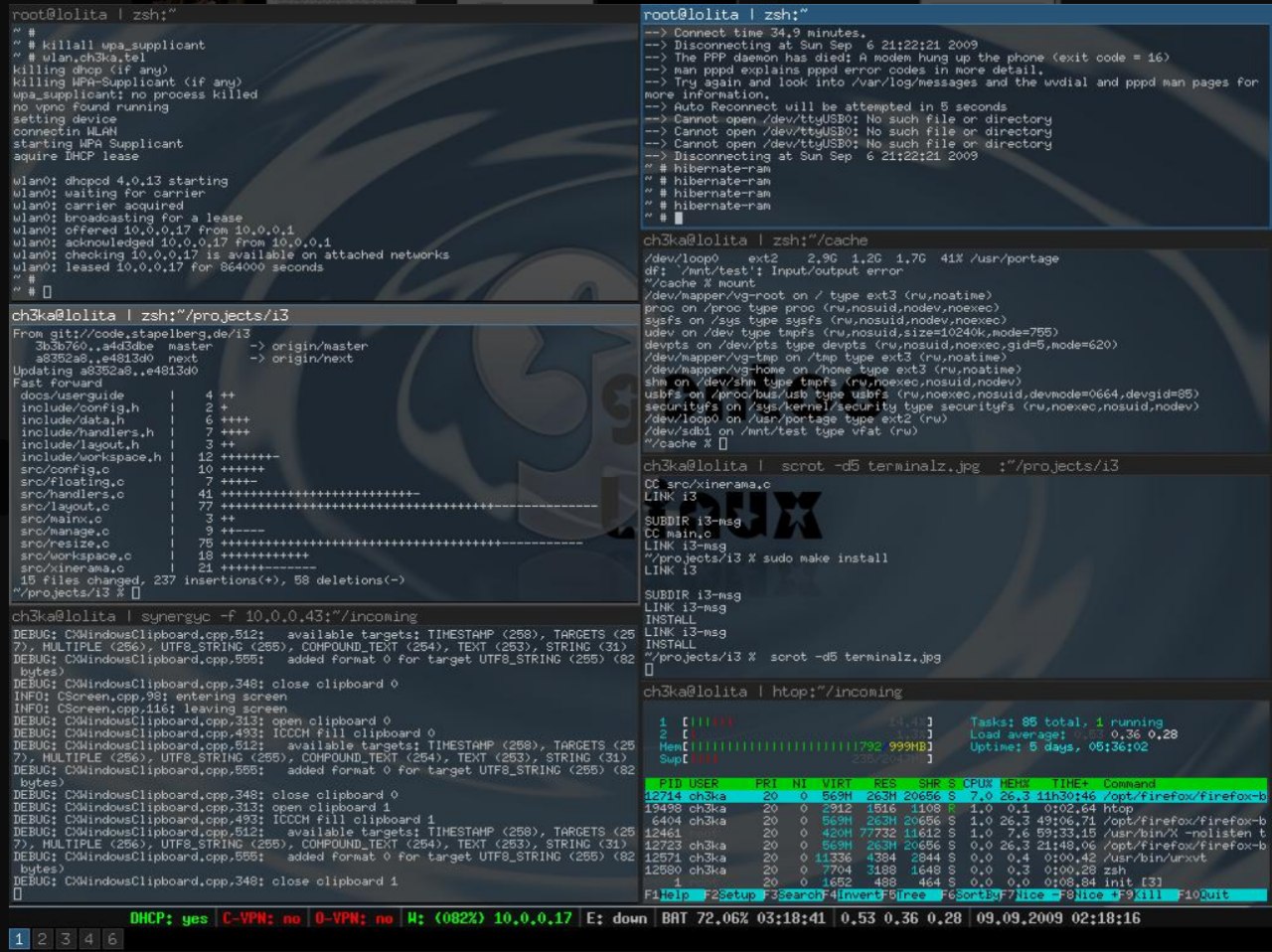Open SortBy menu via F6 label in htop
The image size is (1272, 952).
972,894
